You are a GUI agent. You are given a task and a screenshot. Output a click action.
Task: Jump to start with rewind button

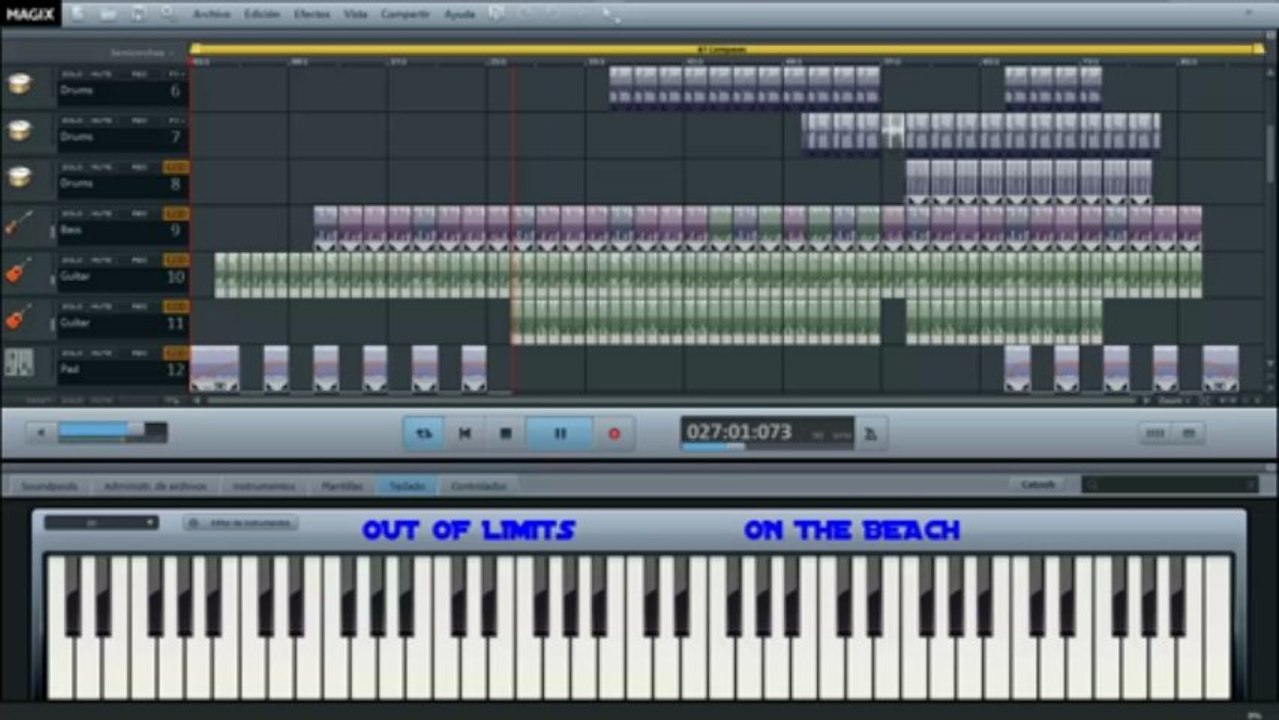click(465, 433)
